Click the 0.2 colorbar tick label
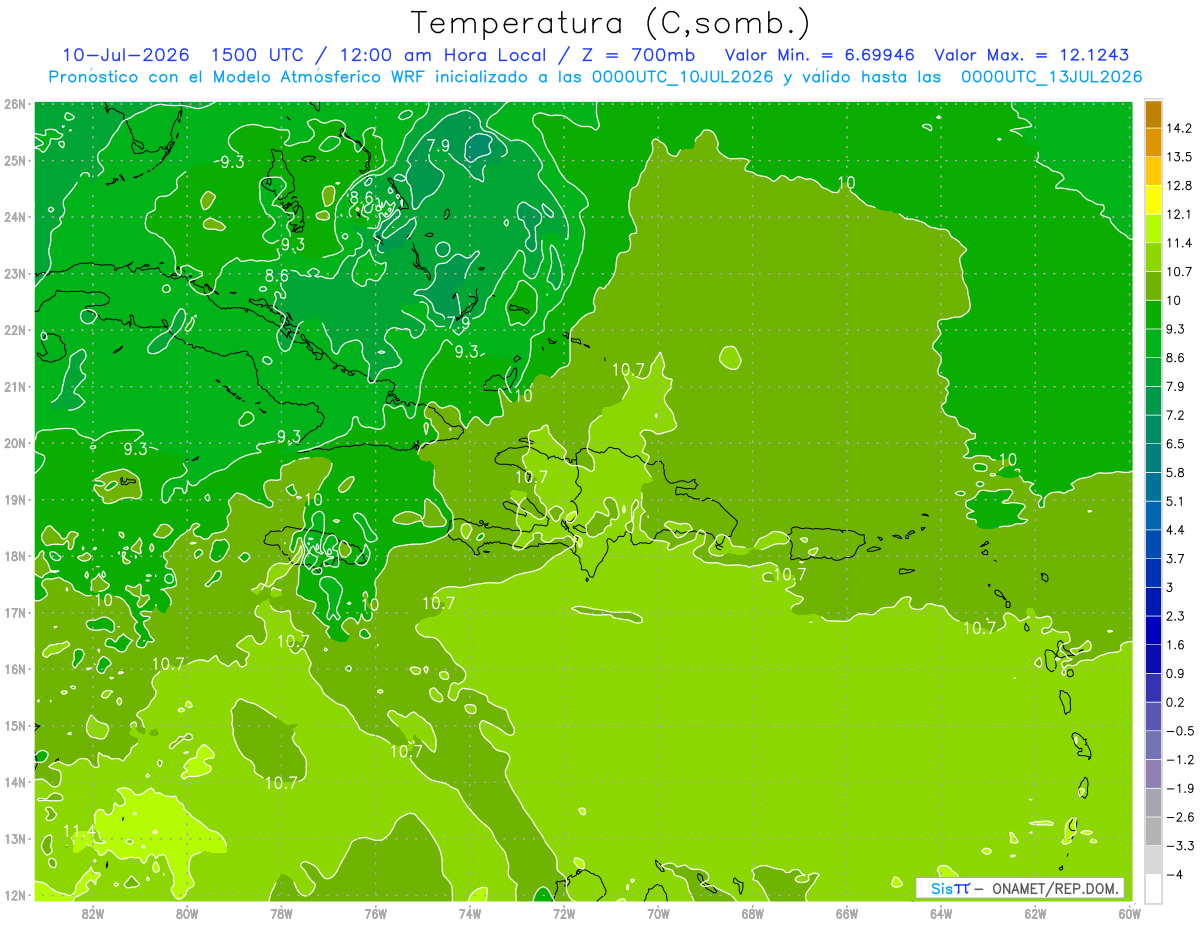This screenshot has width=1200, height=927. tap(1176, 702)
